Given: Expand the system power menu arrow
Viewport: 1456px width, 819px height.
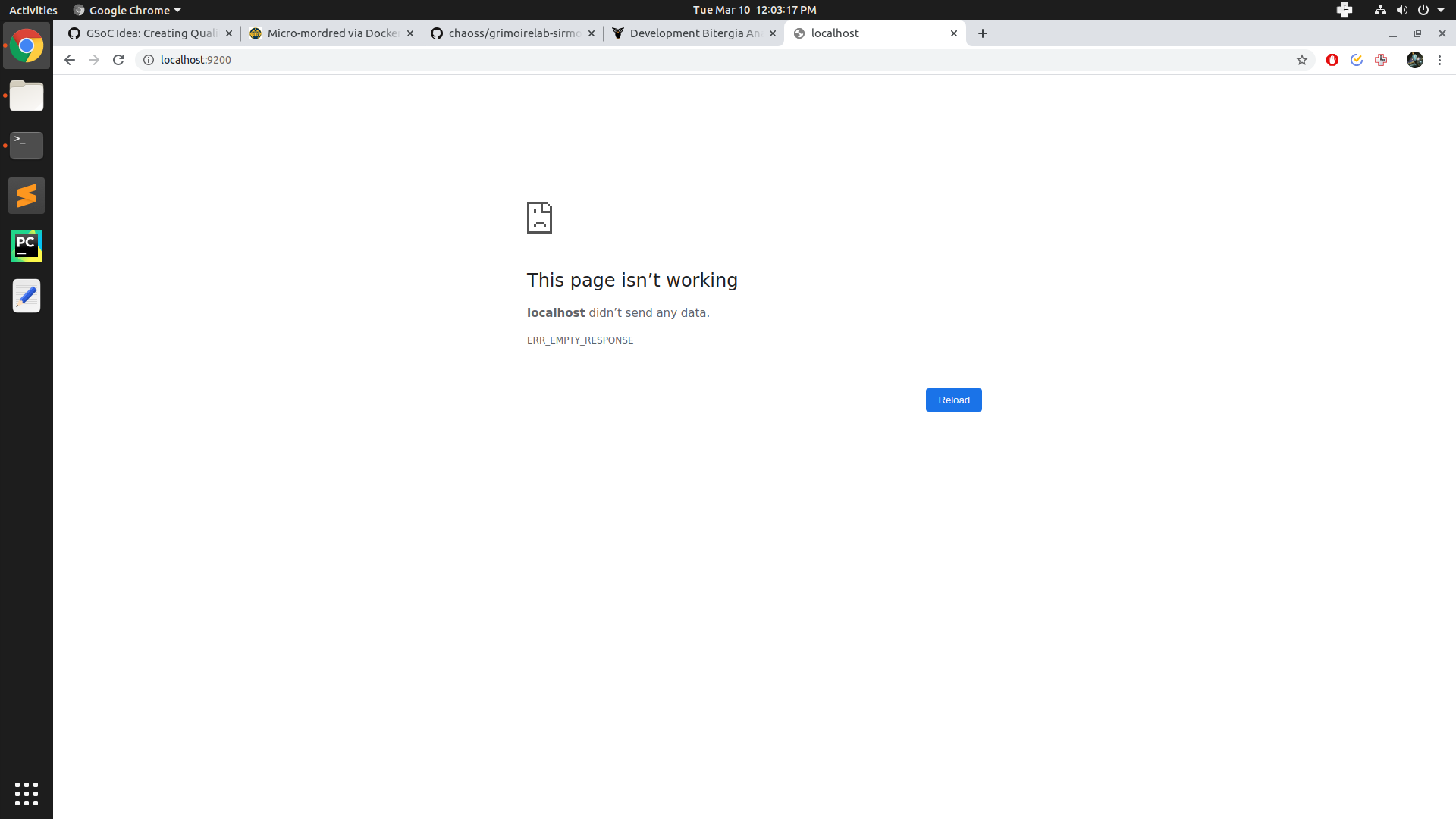Looking at the screenshot, I should tap(1441, 10).
